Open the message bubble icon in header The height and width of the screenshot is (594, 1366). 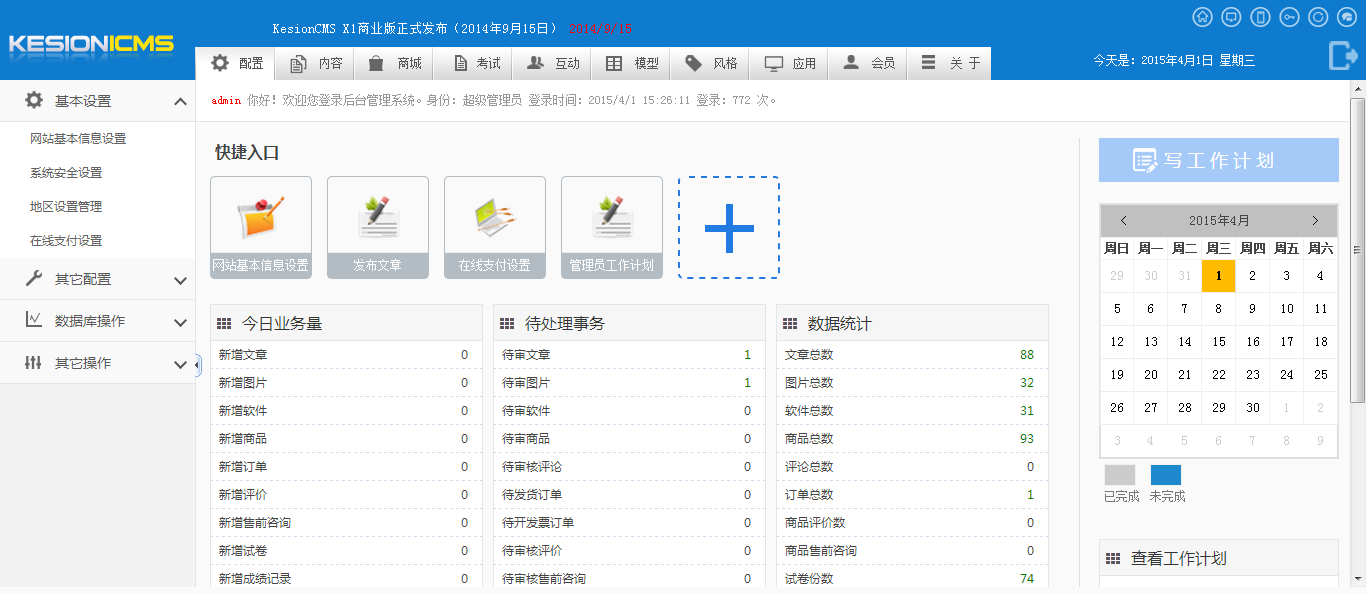coord(1346,16)
